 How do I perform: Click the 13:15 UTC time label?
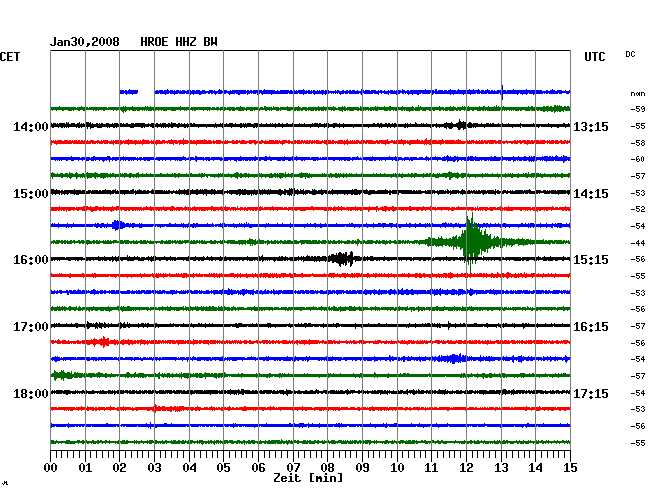(x=591, y=126)
